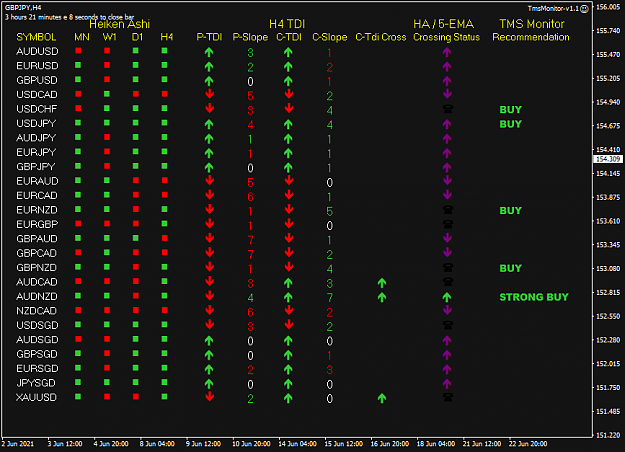
Task: Select XAUUSD C-Tdi Cross up arrow
Action: (382, 398)
